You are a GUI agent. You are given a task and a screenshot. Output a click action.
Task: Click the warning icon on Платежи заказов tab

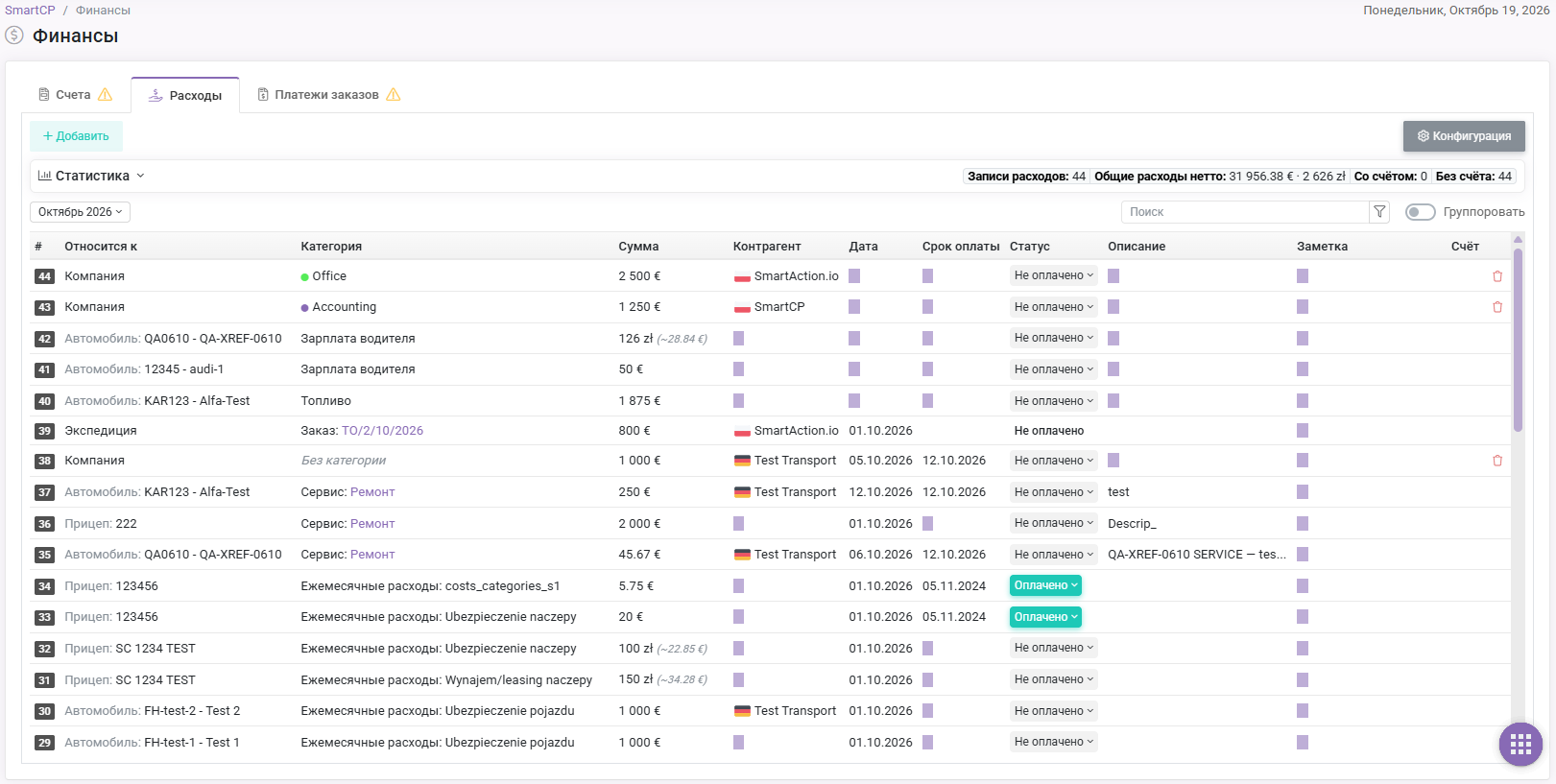(394, 95)
